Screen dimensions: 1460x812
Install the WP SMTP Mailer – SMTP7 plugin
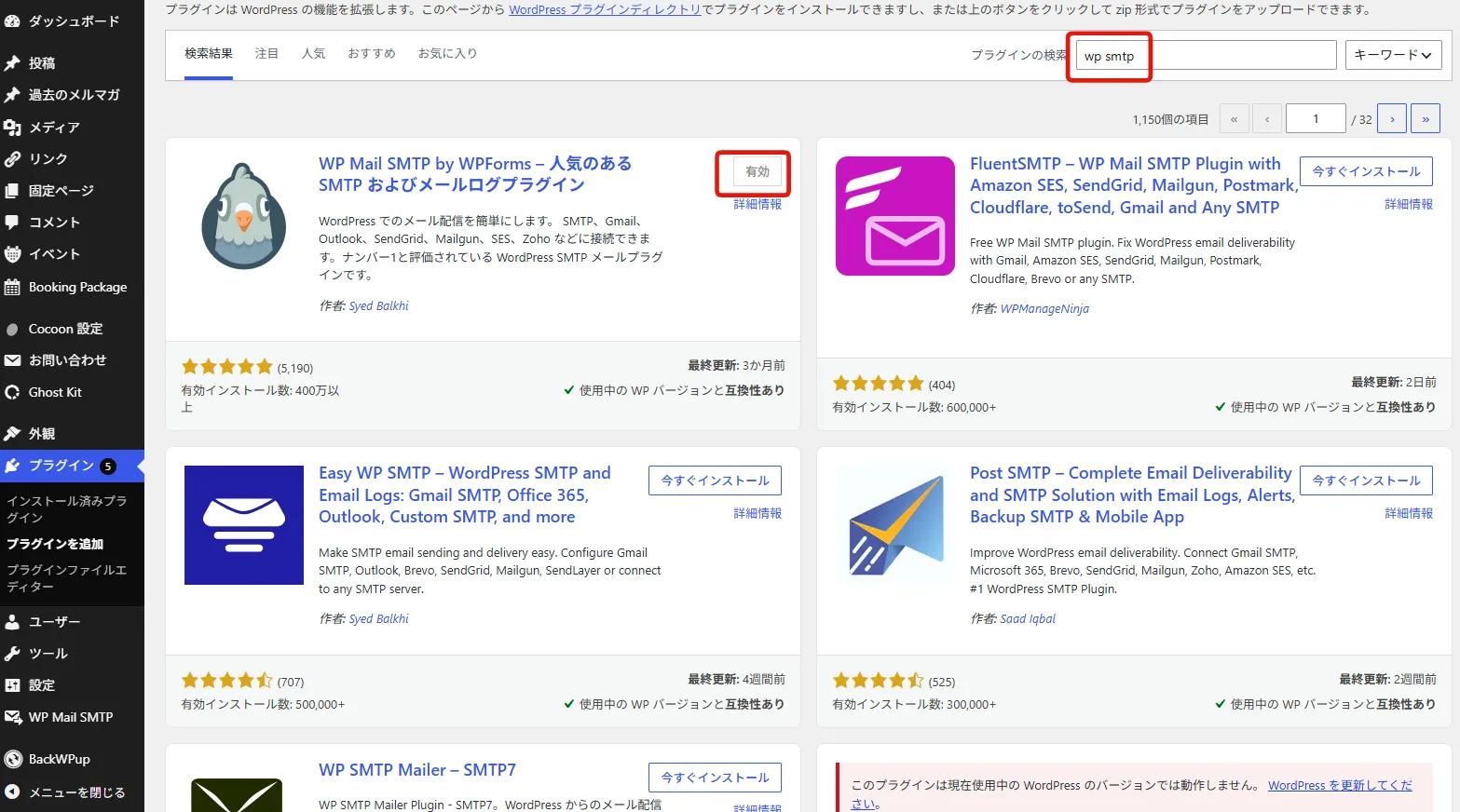click(x=715, y=778)
